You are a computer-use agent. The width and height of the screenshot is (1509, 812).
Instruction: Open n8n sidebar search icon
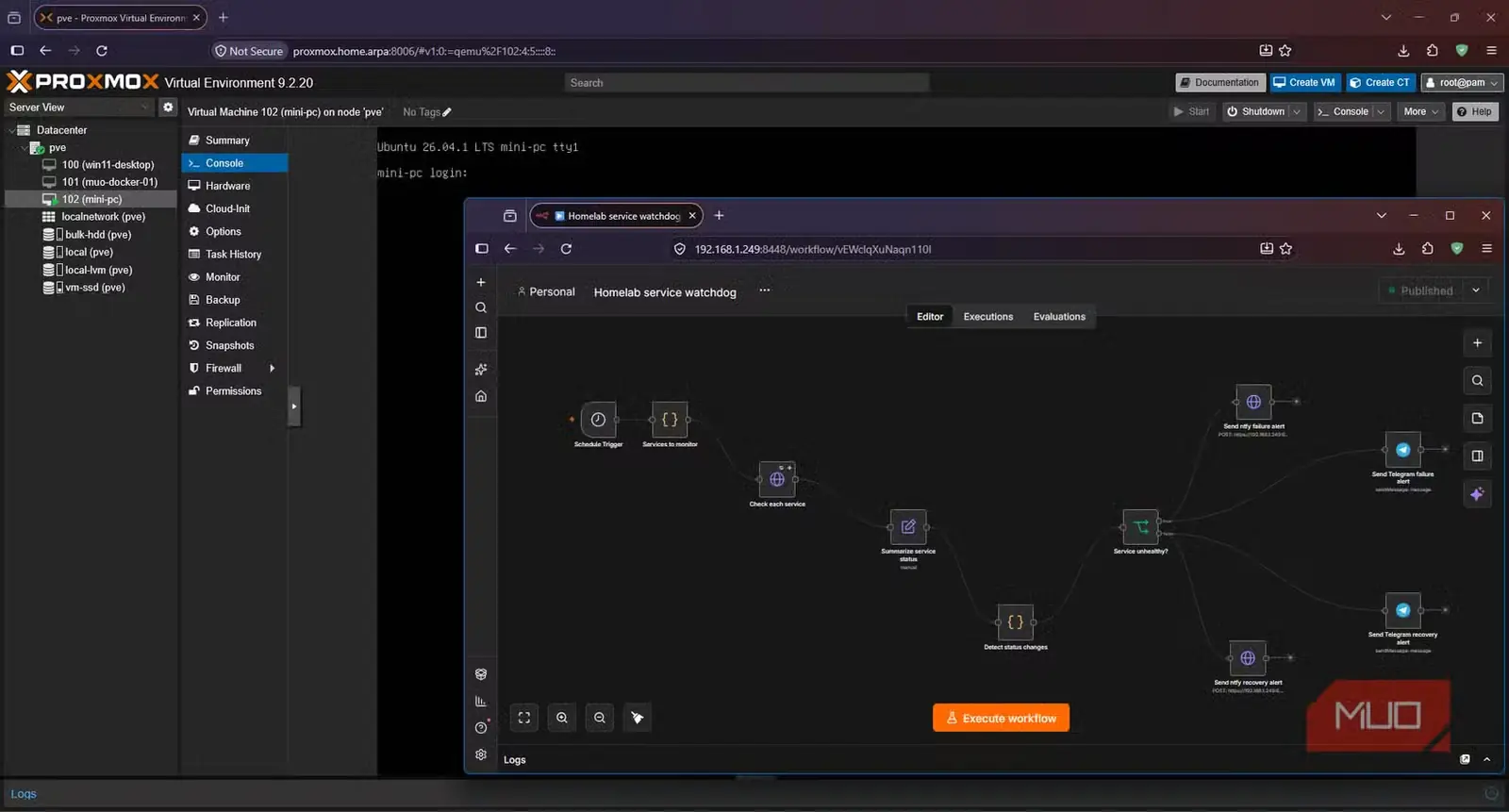coord(481,307)
